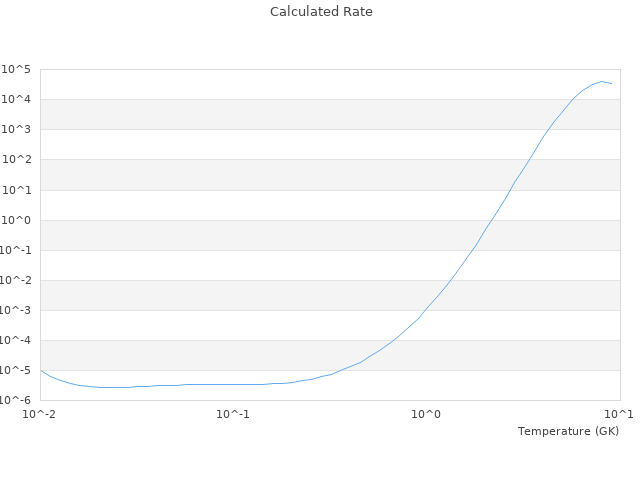Pick the 10^1 label on the y-axis
The width and height of the screenshot is (640, 480).
coord(16,190)
